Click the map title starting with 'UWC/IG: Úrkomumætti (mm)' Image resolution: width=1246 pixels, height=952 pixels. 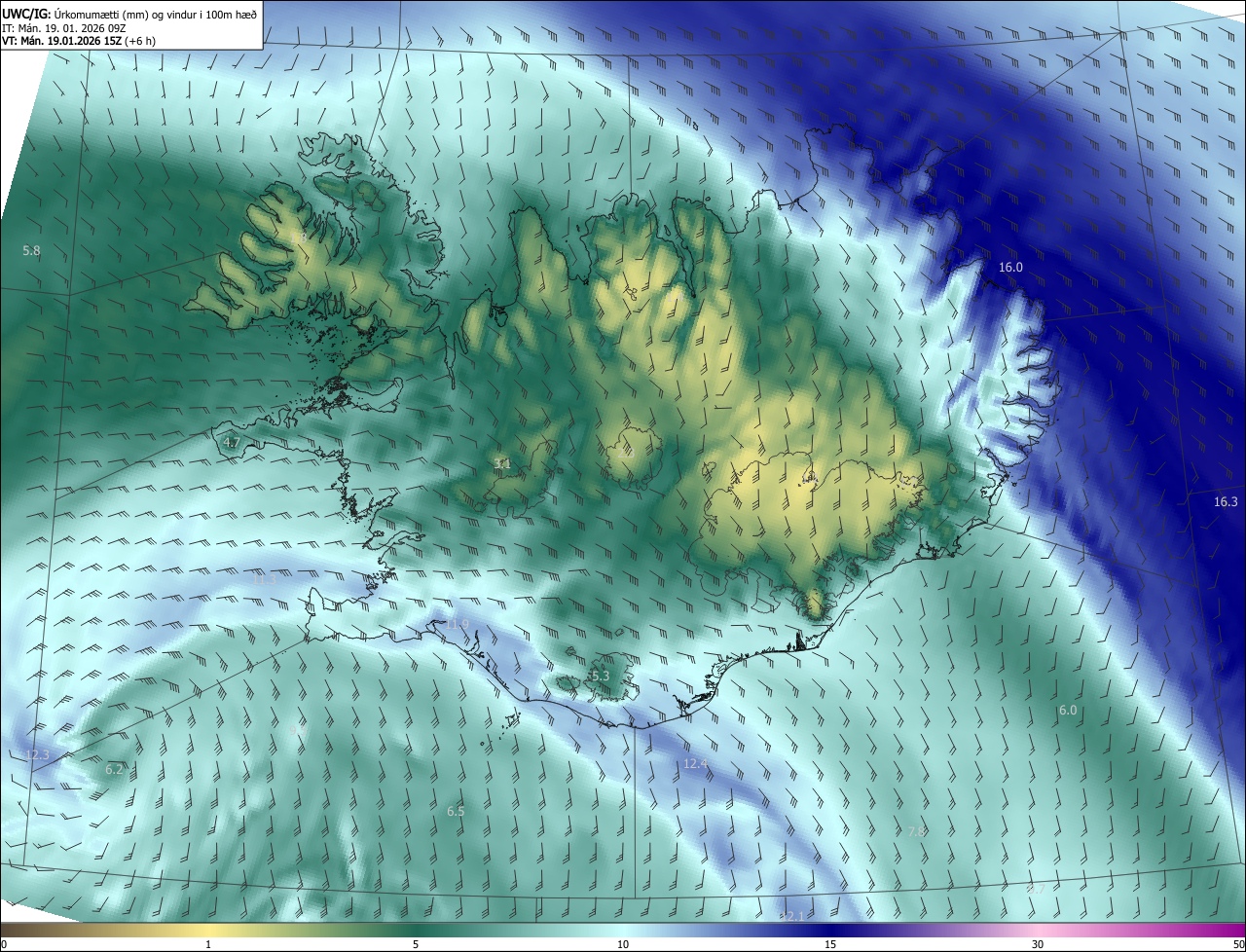pyautogui.click(x=130, y=14)
